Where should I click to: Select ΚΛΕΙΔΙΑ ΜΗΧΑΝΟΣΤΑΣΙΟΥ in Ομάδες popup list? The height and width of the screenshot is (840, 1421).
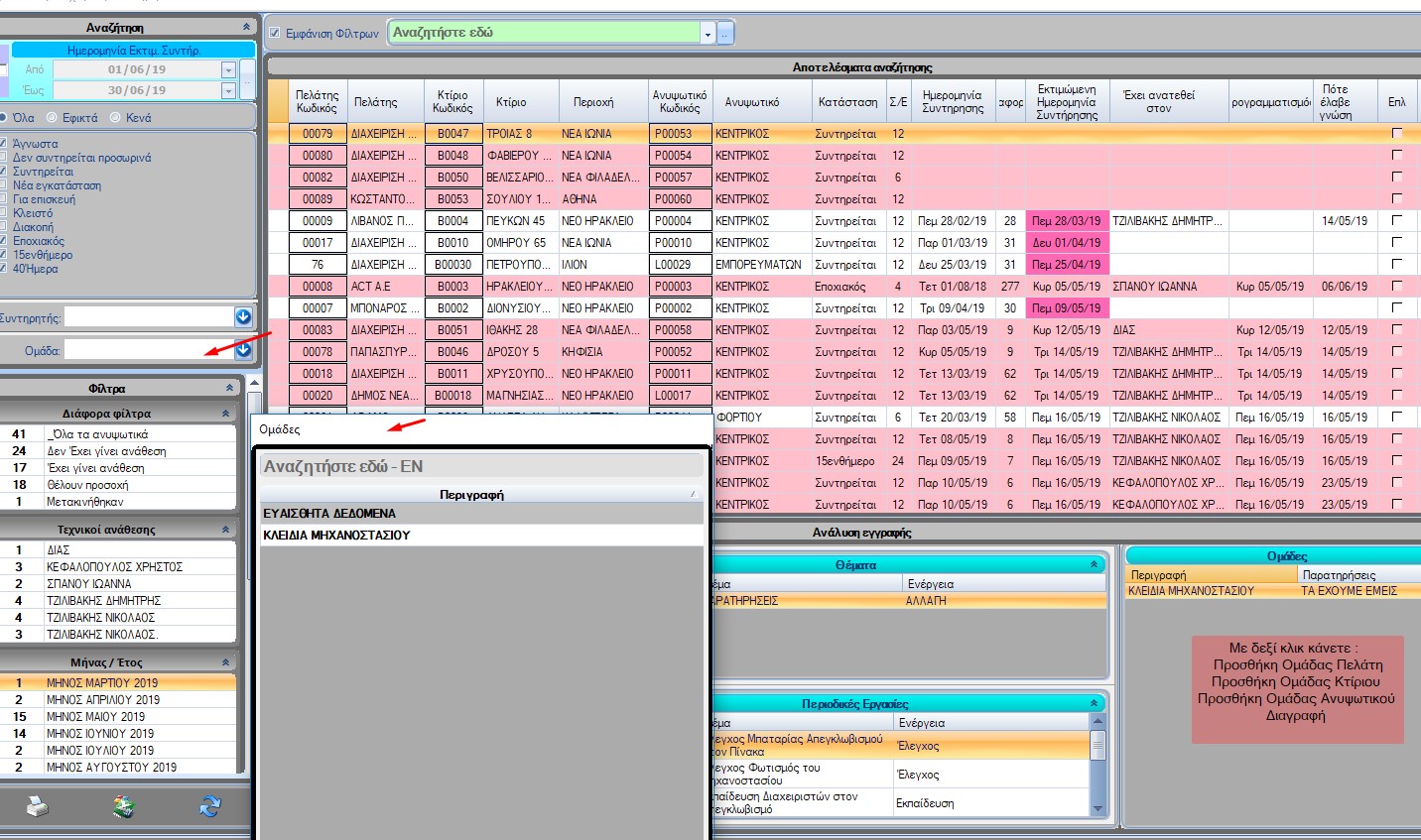click(336, 535)
